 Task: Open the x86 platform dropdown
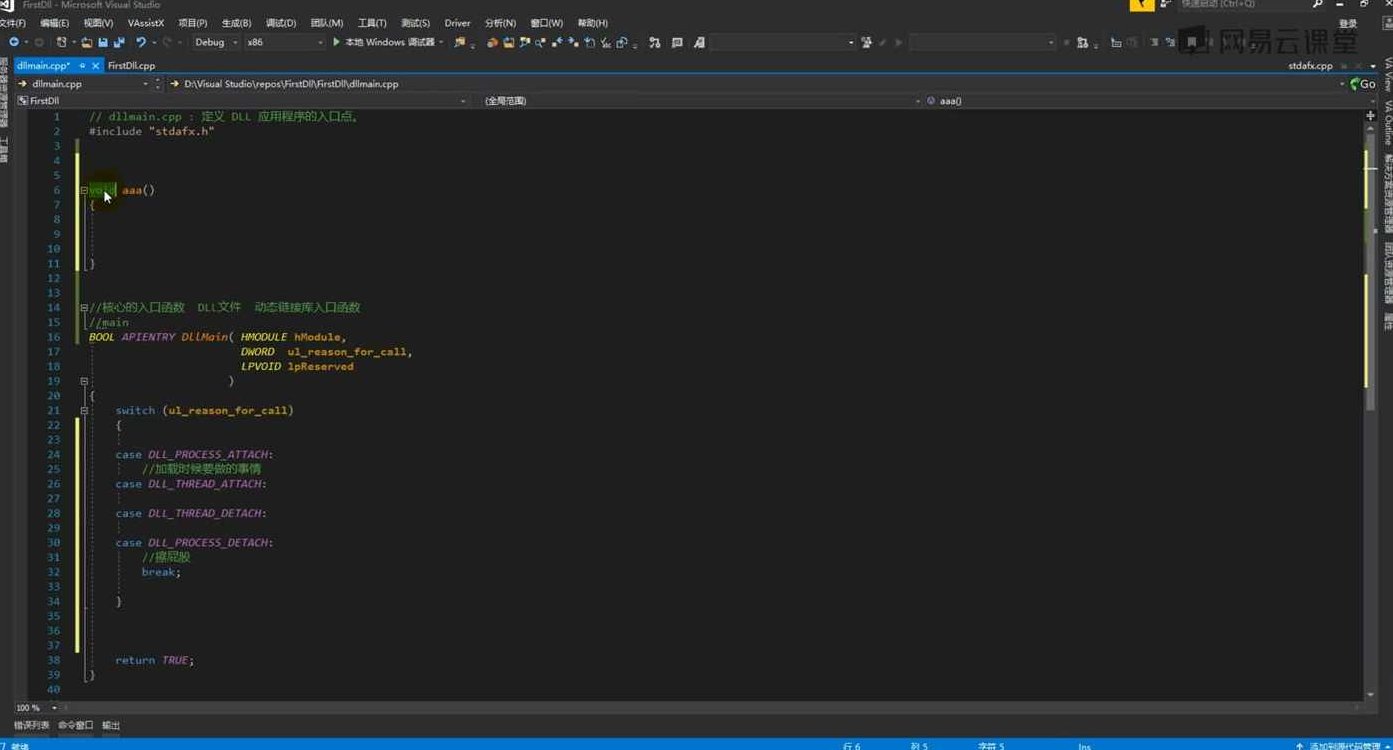[x=321, y=43]
